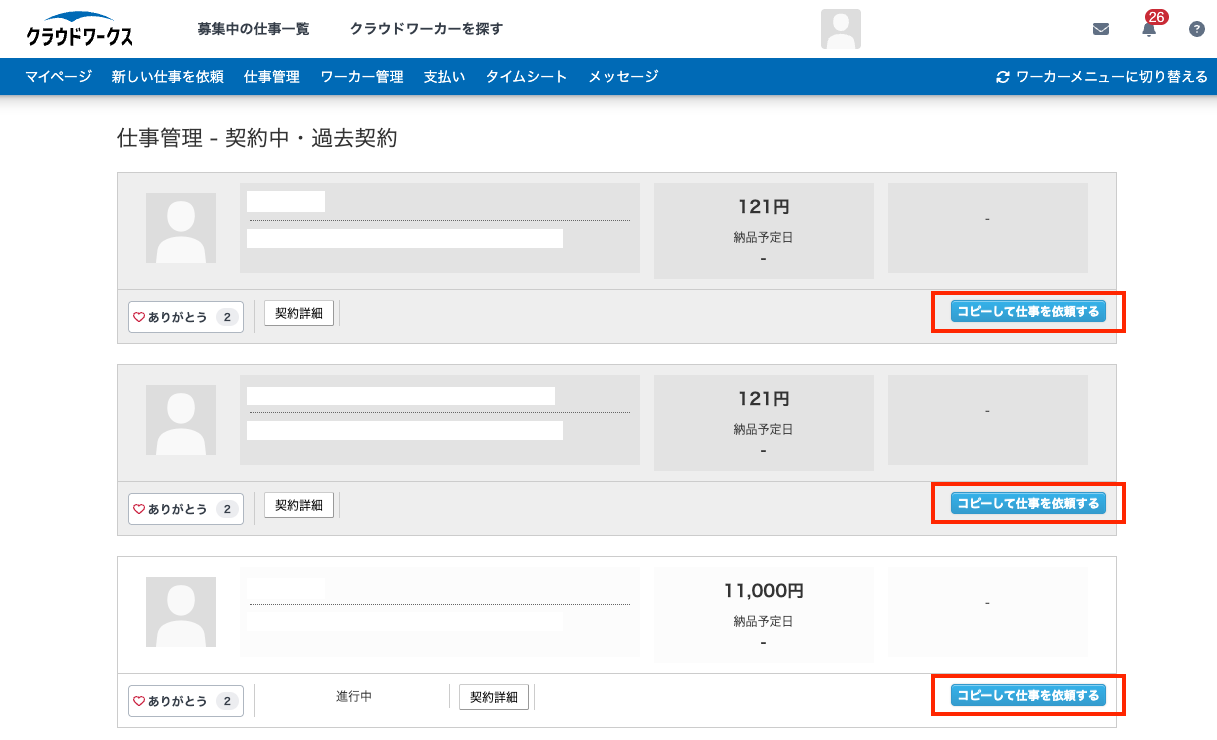Click the CrowdWorks logo
This screenshot has height=740, width=1217.
pos(79,29)
